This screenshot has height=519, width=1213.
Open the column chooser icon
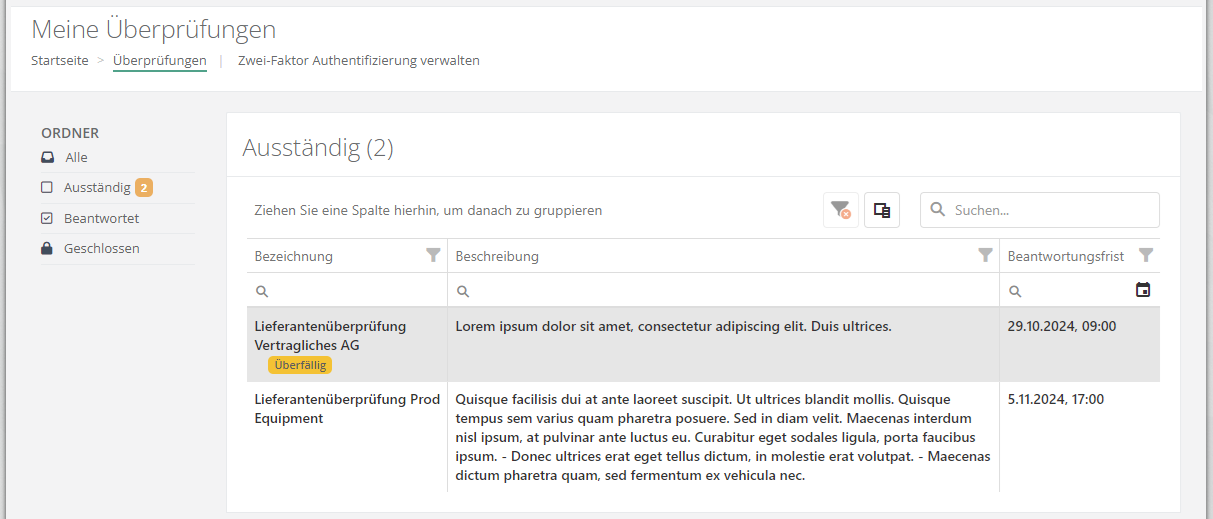coord(881,210)
